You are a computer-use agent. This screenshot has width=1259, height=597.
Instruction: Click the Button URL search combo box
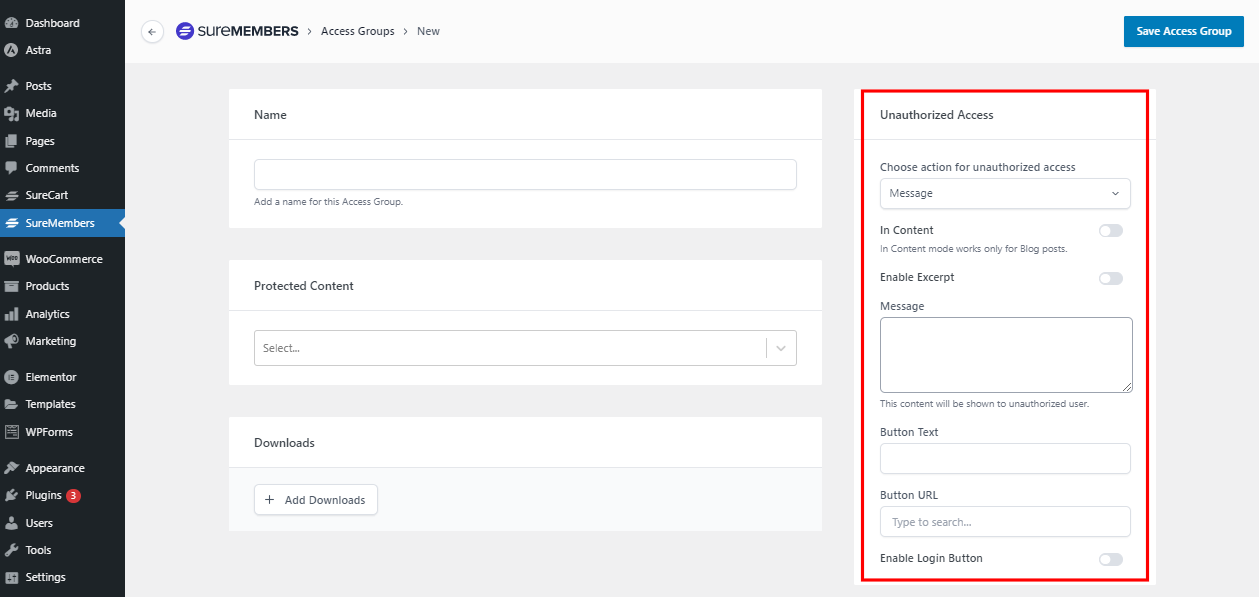tap(1004, 522)
